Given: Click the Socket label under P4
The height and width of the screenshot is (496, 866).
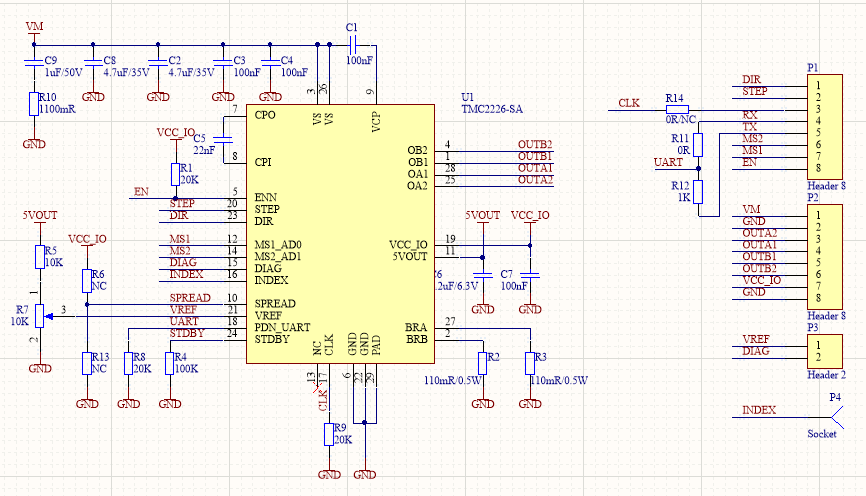Looking at the screenshot, I should point(822,434).
